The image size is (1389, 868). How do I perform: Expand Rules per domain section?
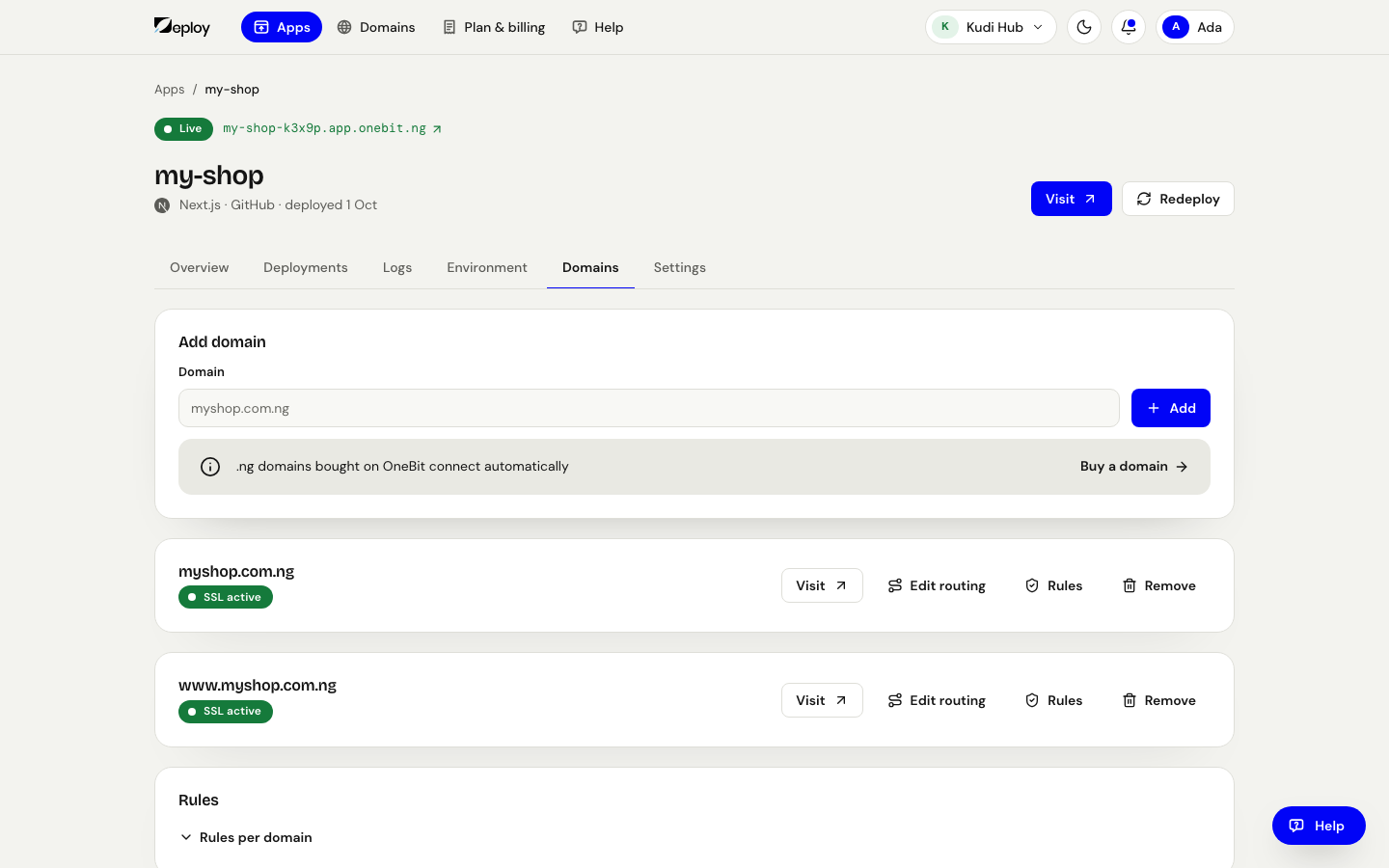tap(246, 837)
